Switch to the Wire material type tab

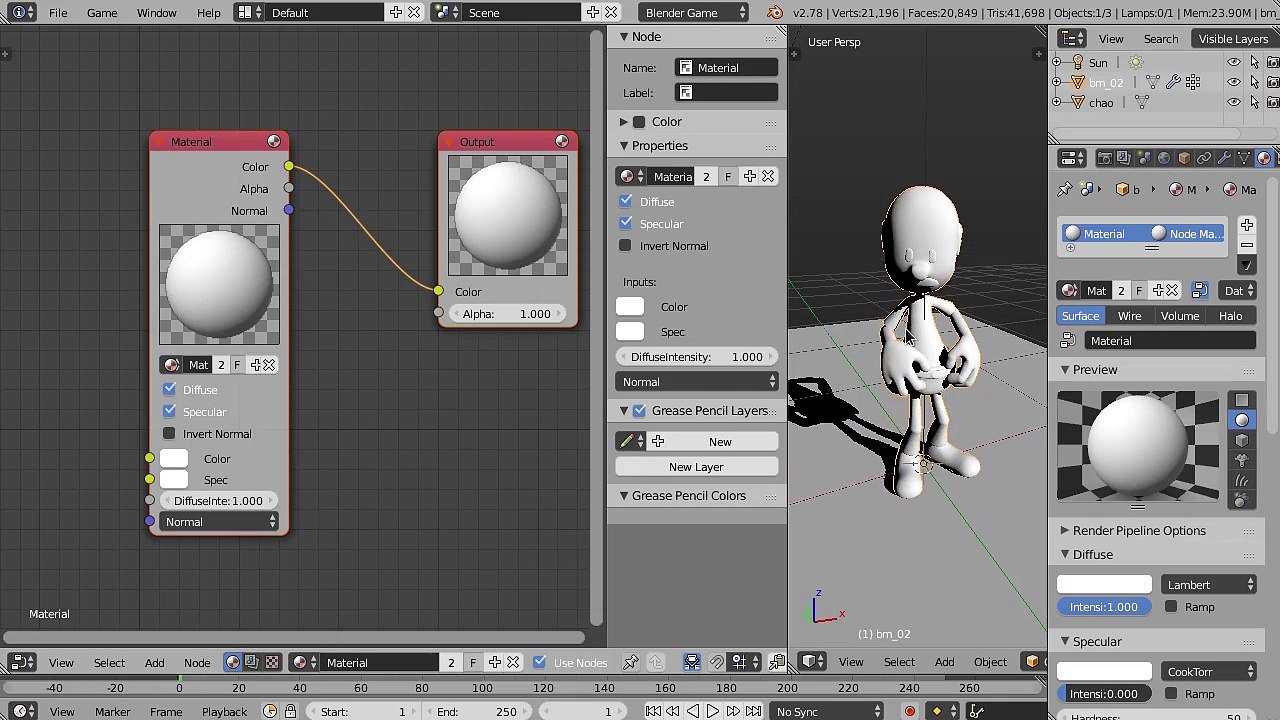1129,316
